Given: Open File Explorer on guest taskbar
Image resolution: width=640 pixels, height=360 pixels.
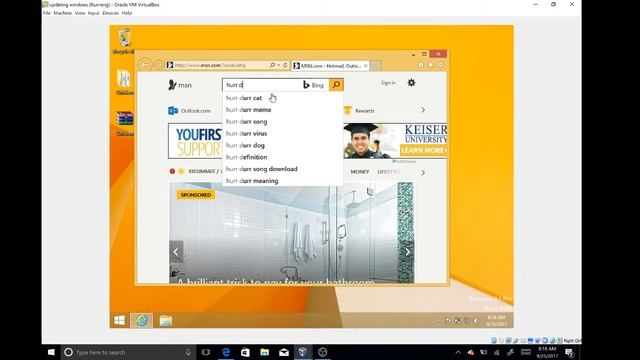Looking at the screenshot, I should coord(165,320).
